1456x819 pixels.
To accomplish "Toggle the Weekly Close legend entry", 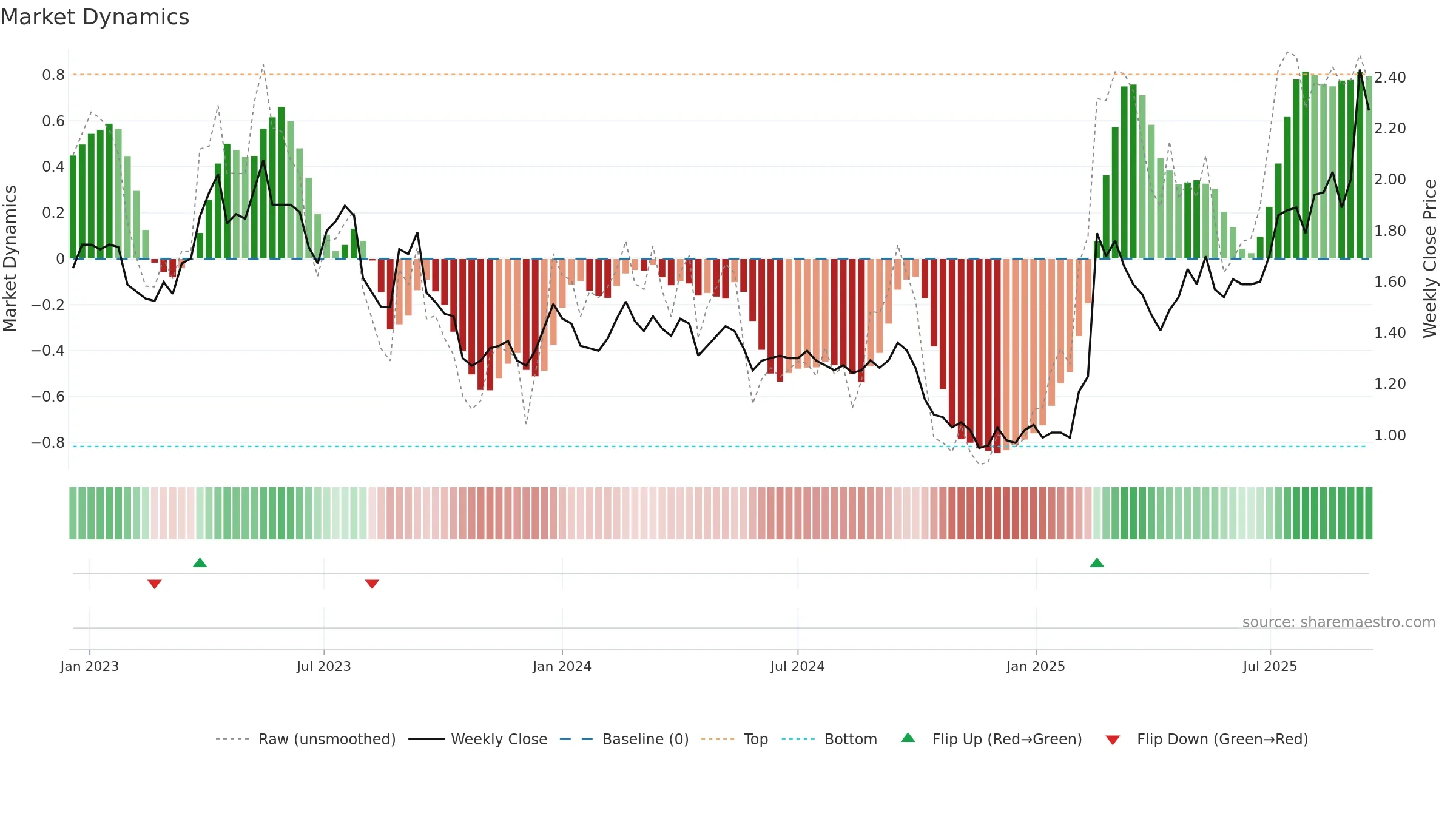I will 477,739.
